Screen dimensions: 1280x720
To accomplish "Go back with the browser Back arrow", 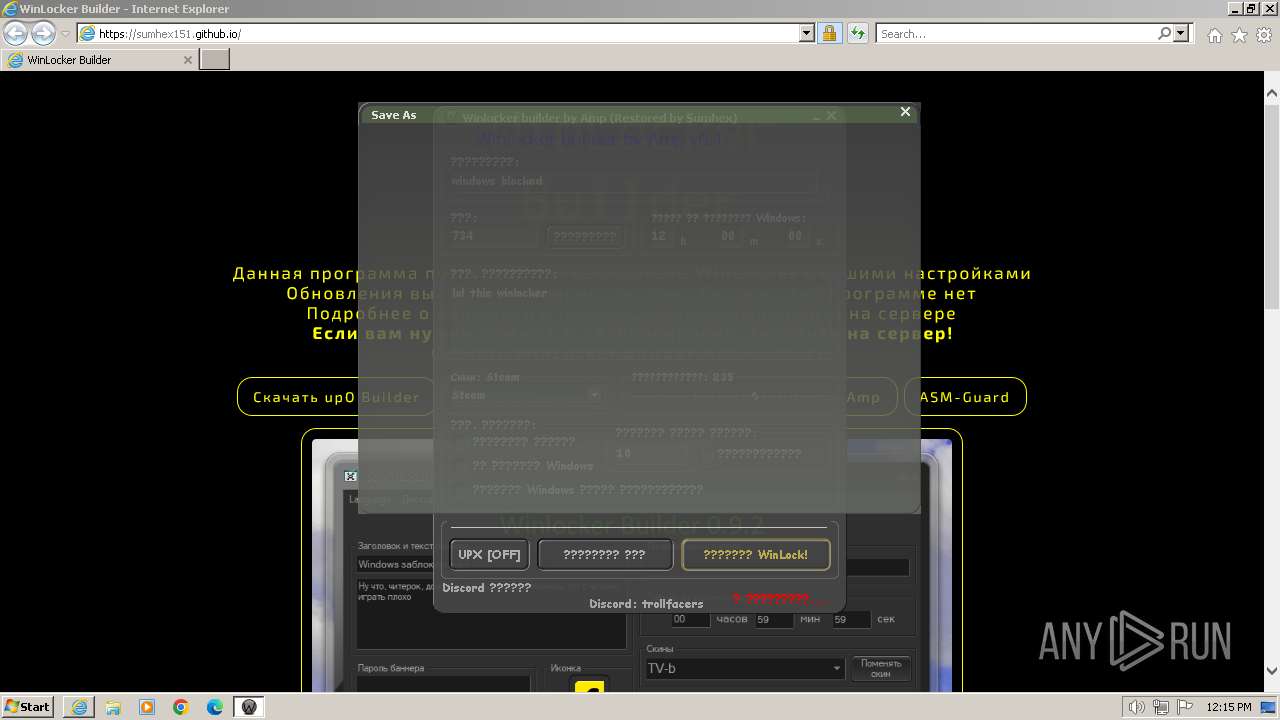I will point(15,33).
